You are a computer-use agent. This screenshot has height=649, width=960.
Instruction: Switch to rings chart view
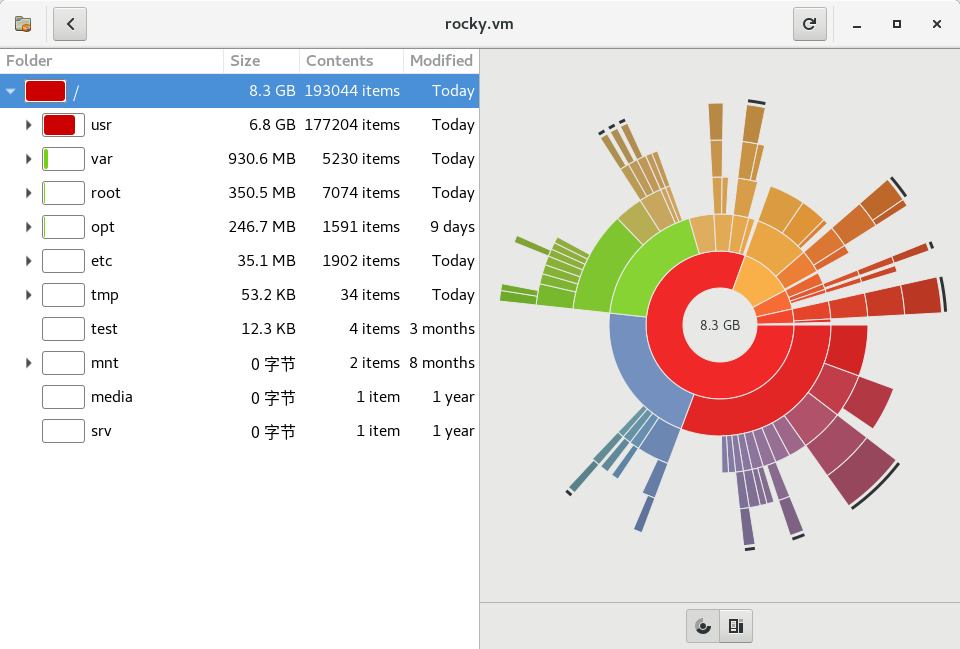(x=703, y=626)
